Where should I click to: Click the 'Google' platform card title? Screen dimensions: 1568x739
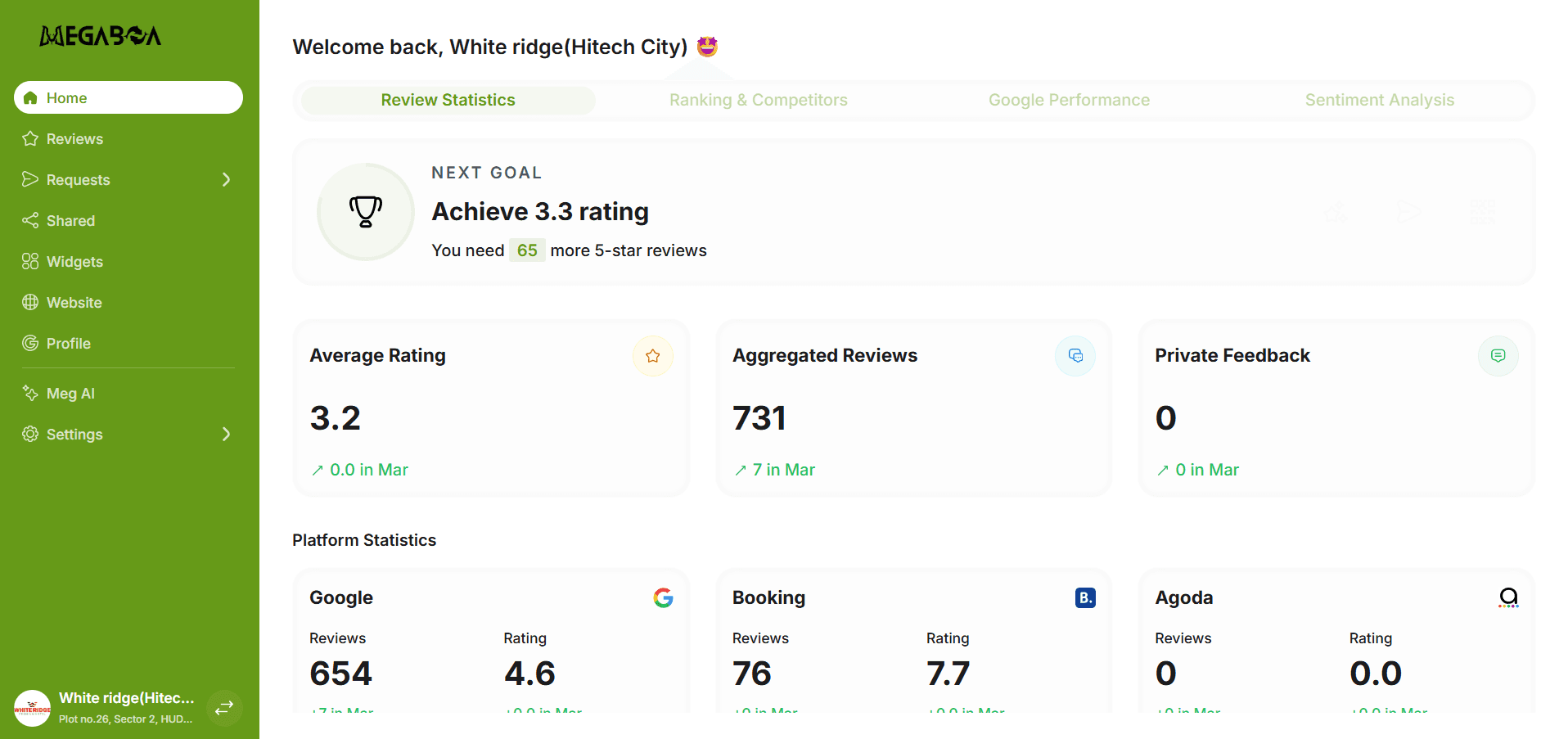point(341,598)
